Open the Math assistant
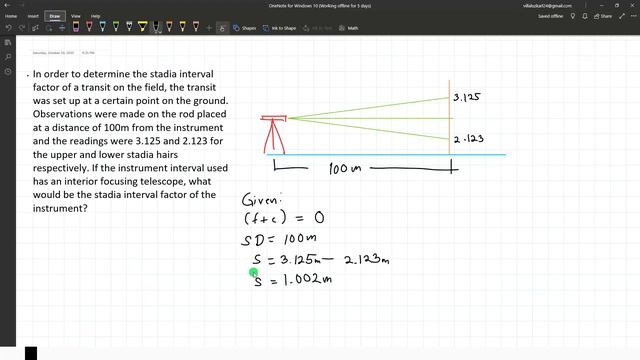 click(349, 28)
